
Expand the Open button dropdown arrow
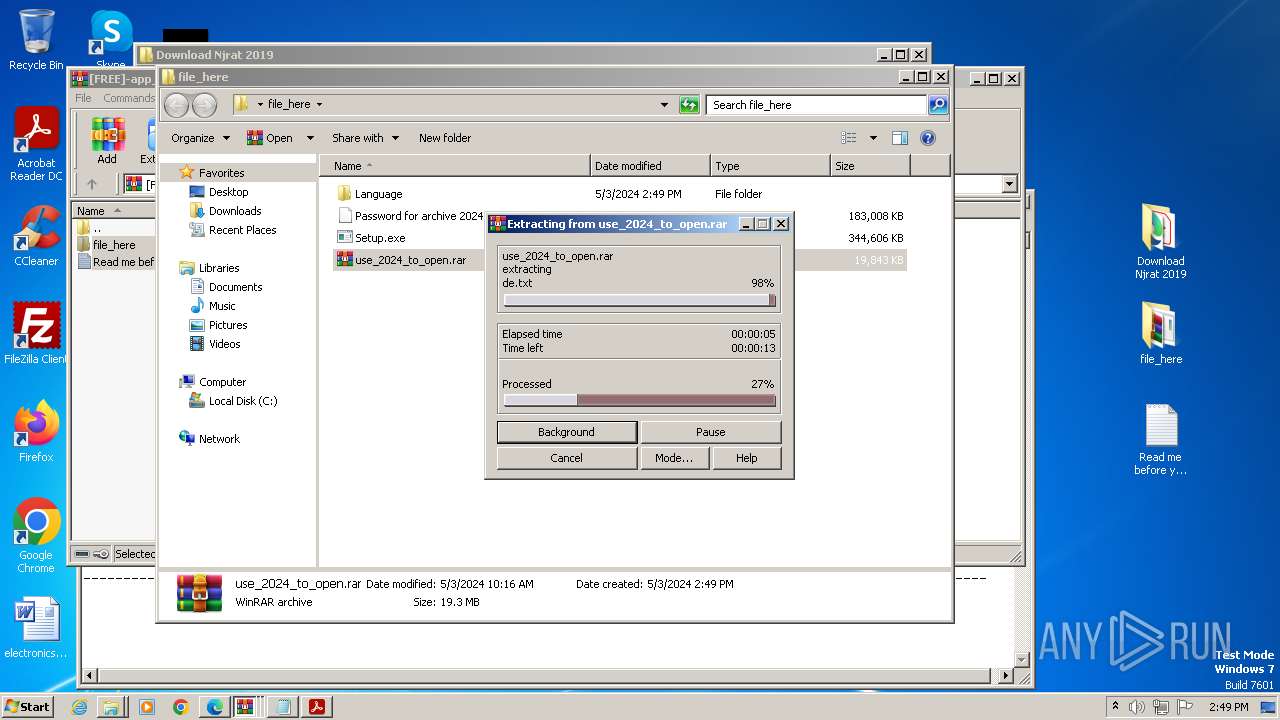(x=310, y=138)
